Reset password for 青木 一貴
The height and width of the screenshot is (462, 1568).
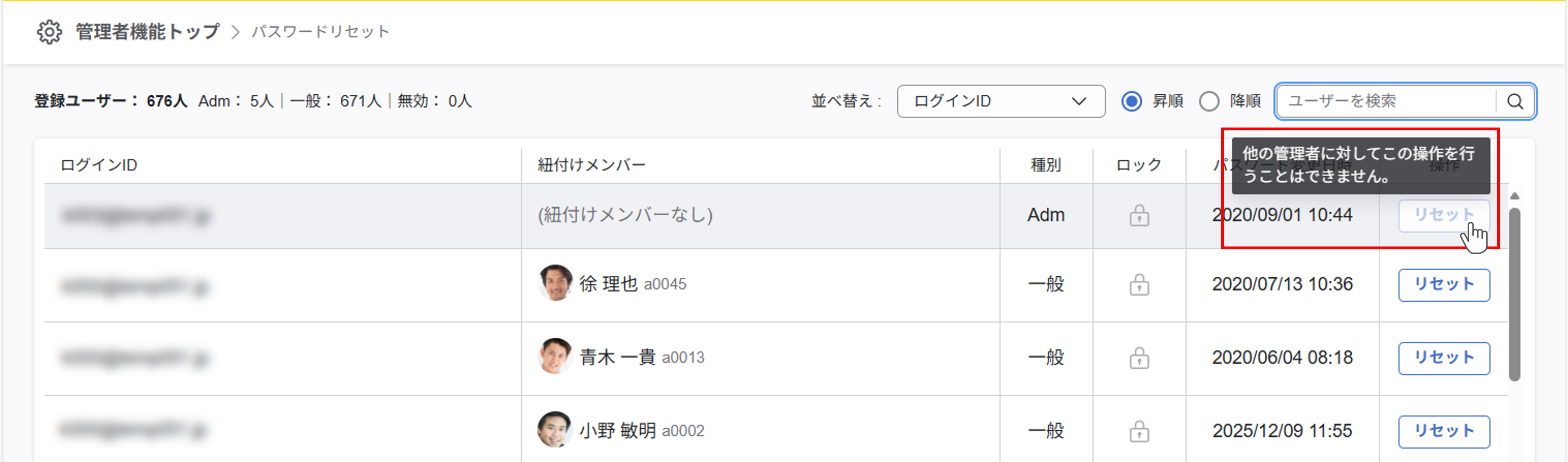(1443, 358)
